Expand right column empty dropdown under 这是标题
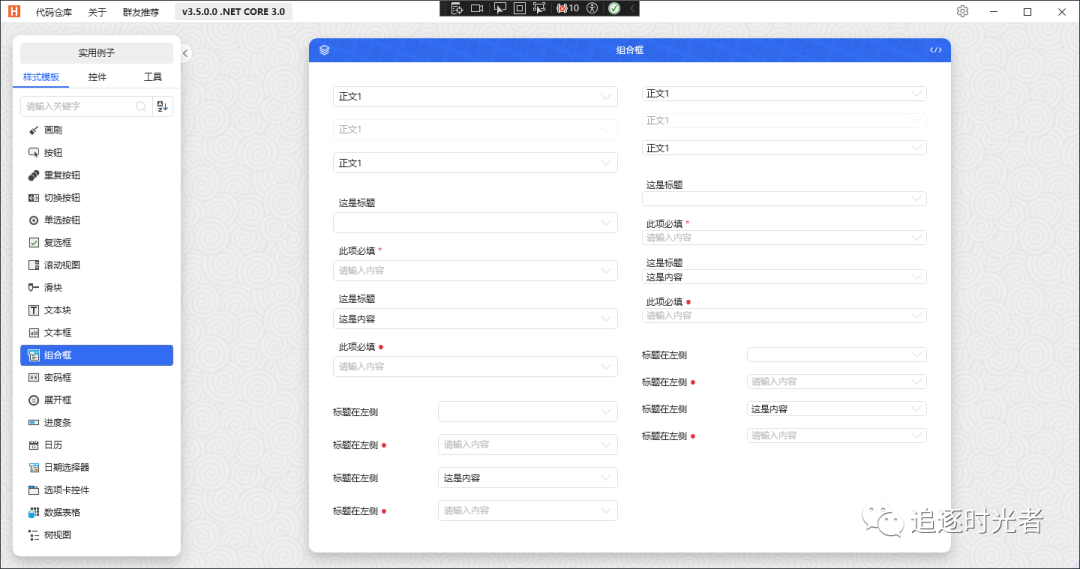 tap(784, 199)
